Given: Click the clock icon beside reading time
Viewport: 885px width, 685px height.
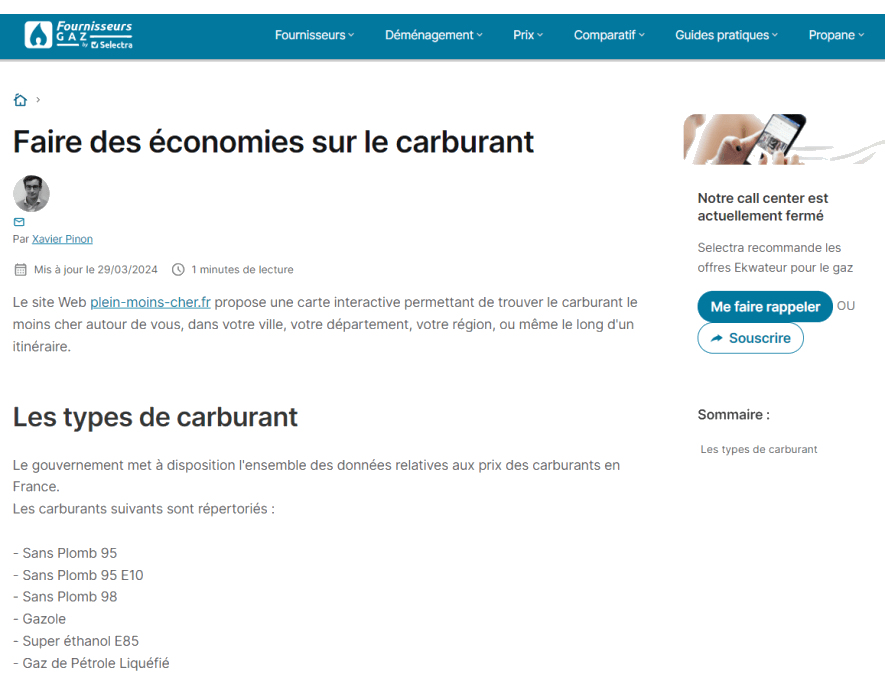Looking at the screenshot, I should click(178, 269).
